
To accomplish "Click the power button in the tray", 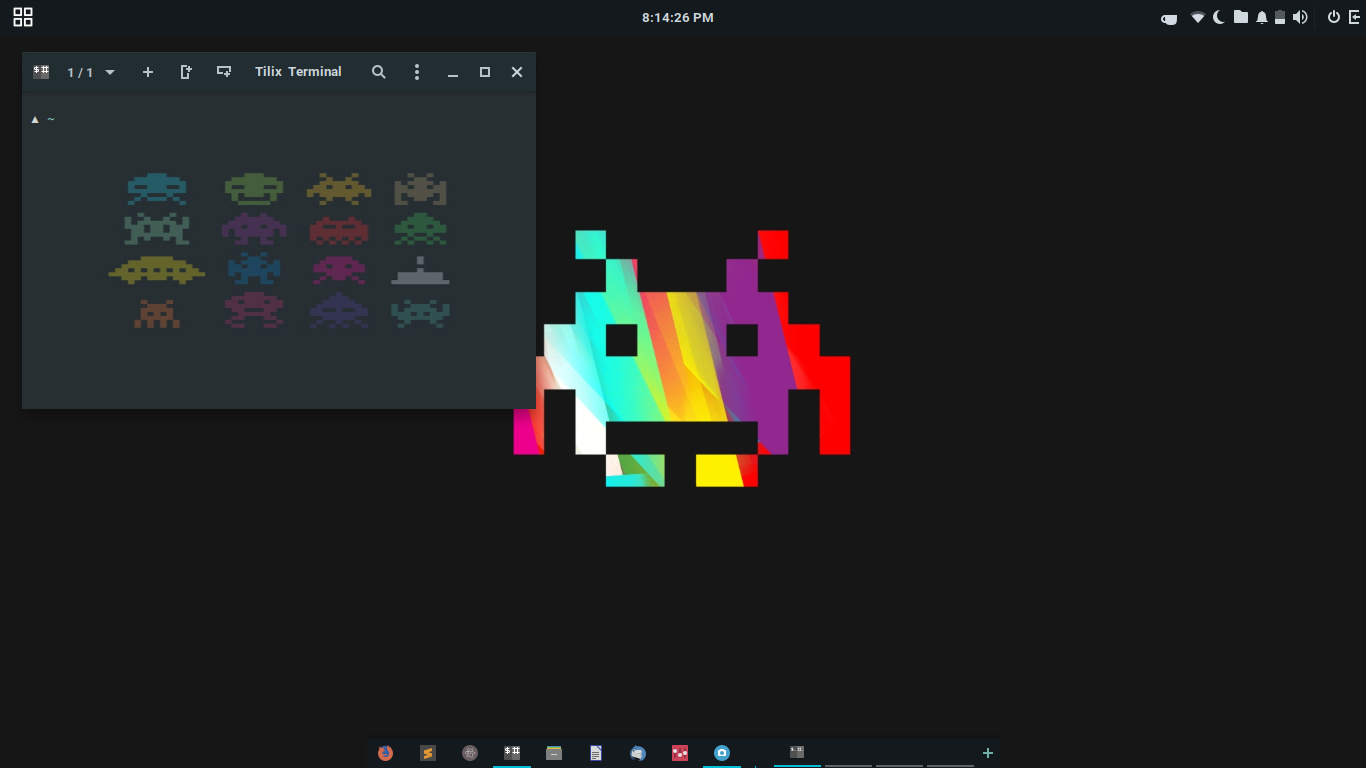I will coord(1334,17).
